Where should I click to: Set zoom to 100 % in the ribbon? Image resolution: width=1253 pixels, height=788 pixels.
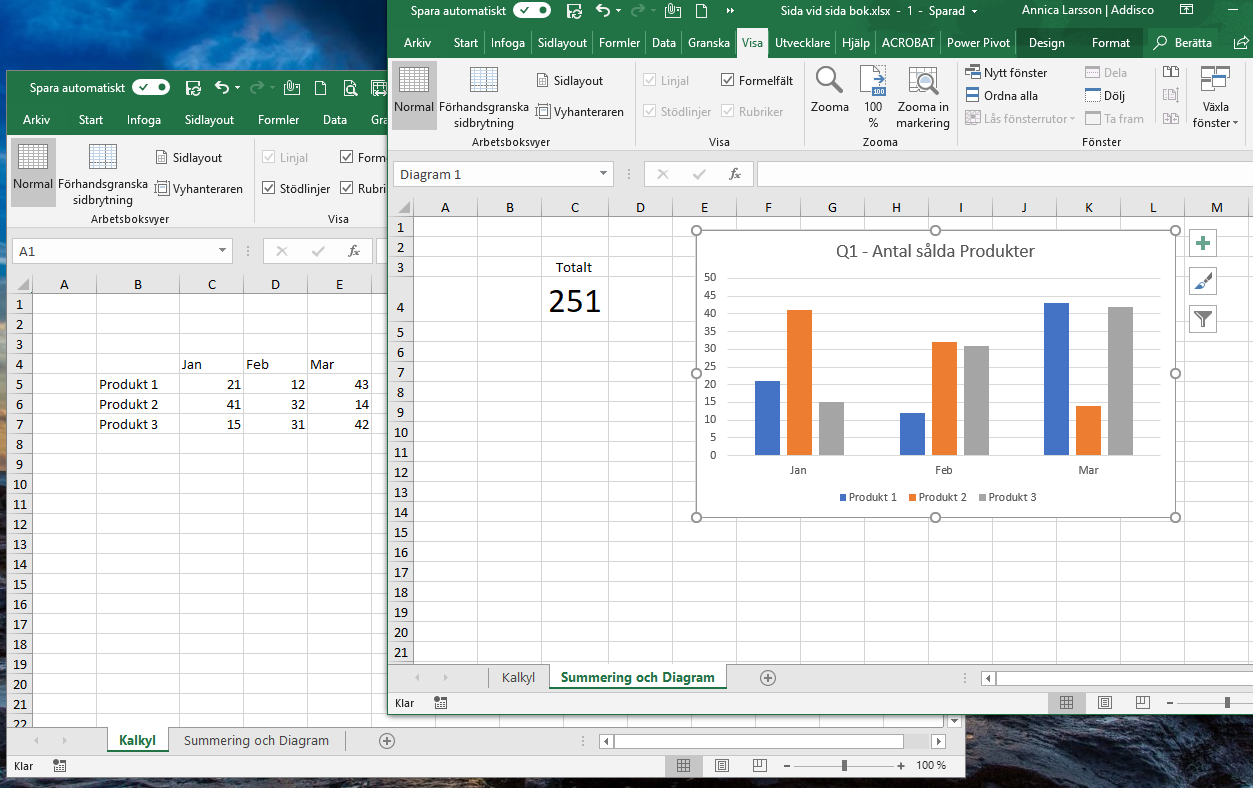[x=873, y=96]
